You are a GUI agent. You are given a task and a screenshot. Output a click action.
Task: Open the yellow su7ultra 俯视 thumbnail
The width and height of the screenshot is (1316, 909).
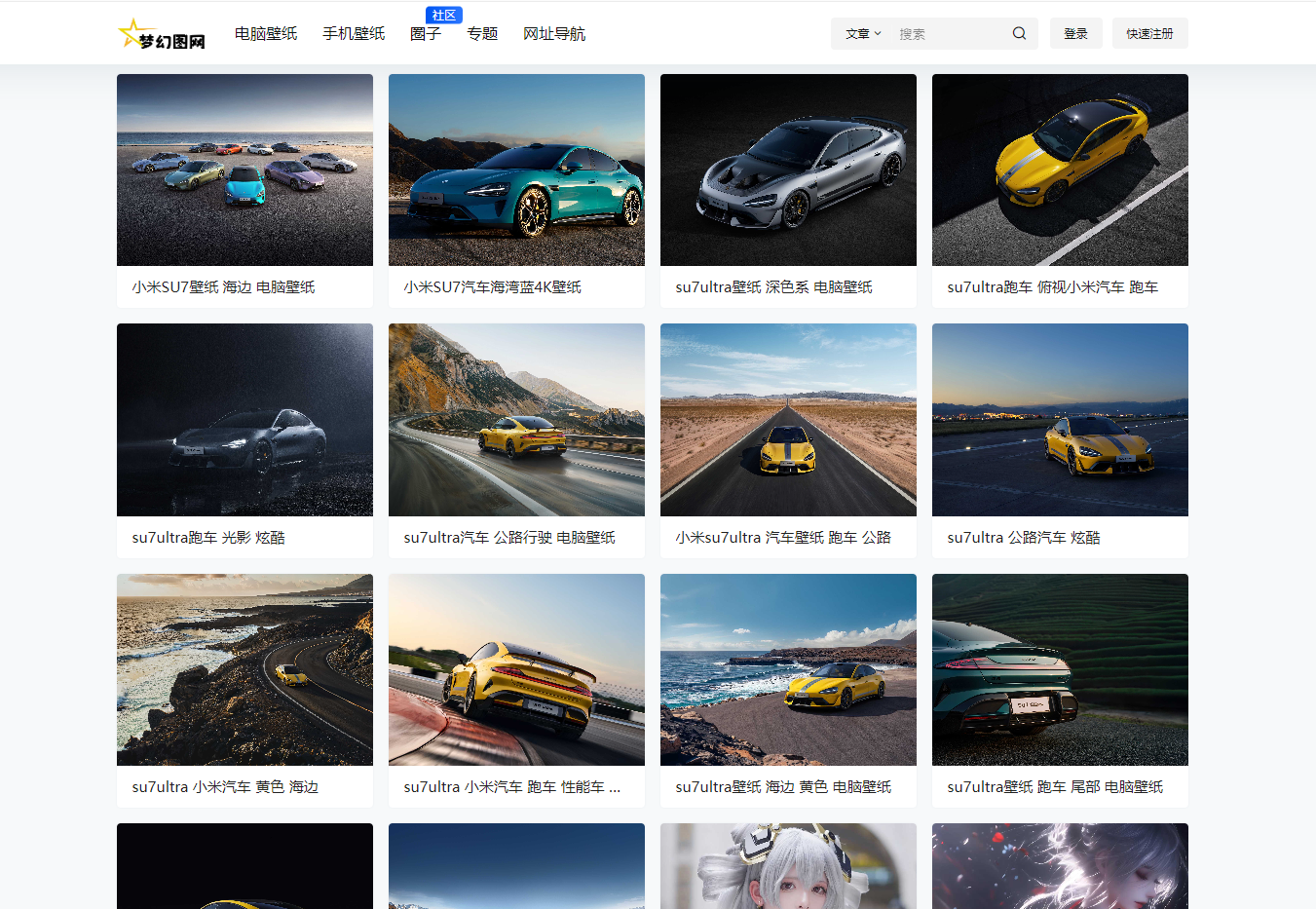click(1060, 170)
